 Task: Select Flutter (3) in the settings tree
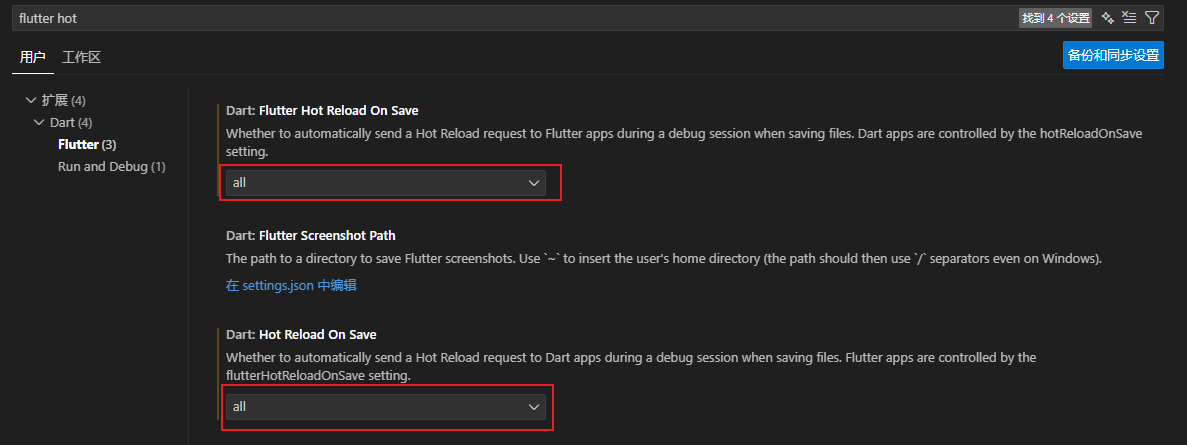click(x=87, y=145)
